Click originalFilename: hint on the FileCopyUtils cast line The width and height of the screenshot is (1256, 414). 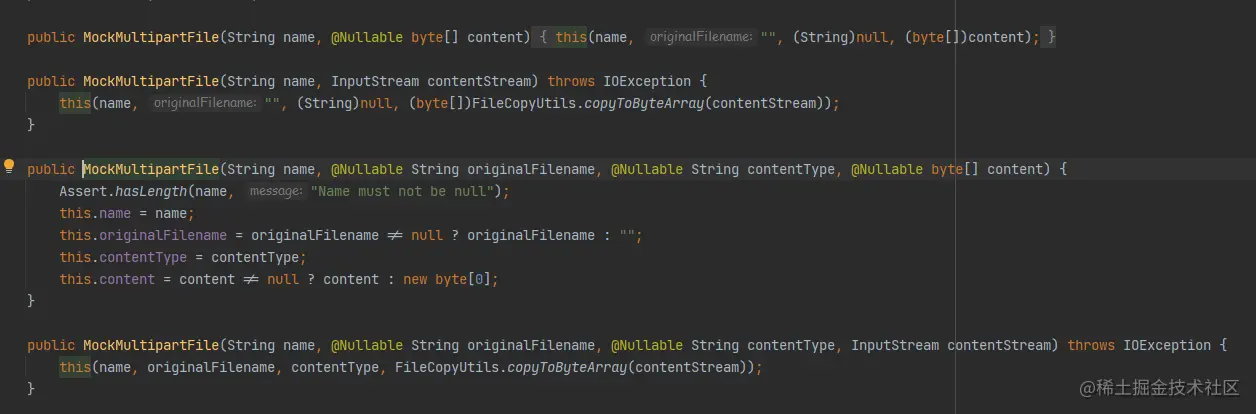click(x=204, y=103)
